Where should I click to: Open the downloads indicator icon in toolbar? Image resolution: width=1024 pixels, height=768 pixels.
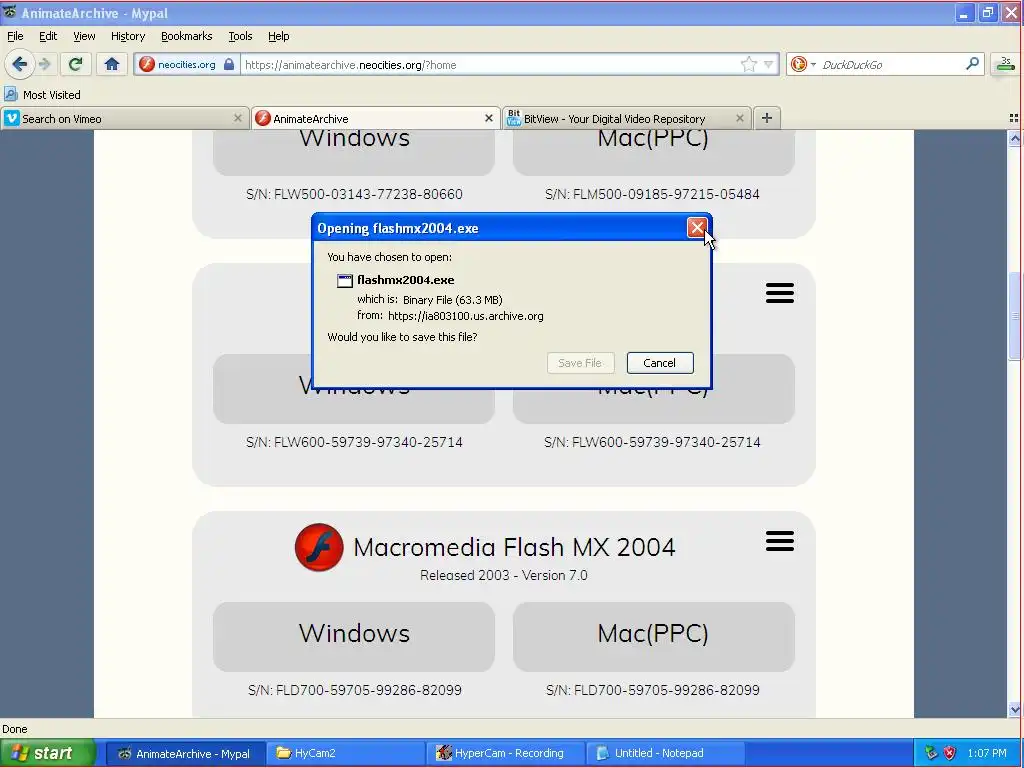(x=1006, y=64)
